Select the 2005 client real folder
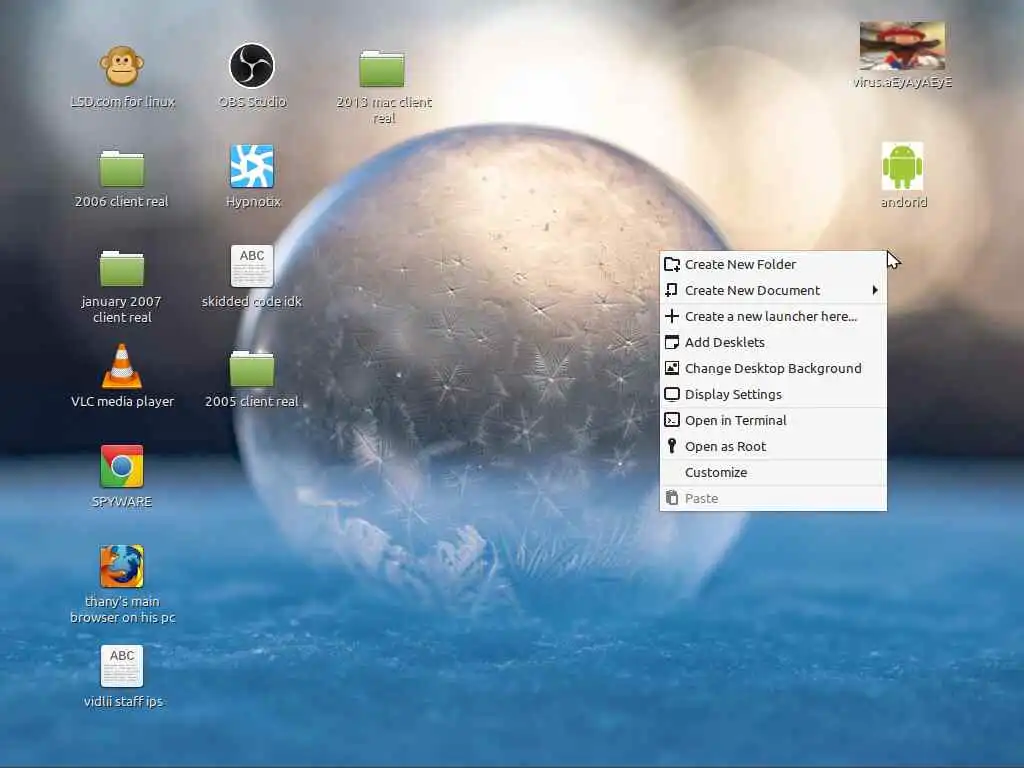The height and width of the screenshot is (768, 1024). coord(252,368)
